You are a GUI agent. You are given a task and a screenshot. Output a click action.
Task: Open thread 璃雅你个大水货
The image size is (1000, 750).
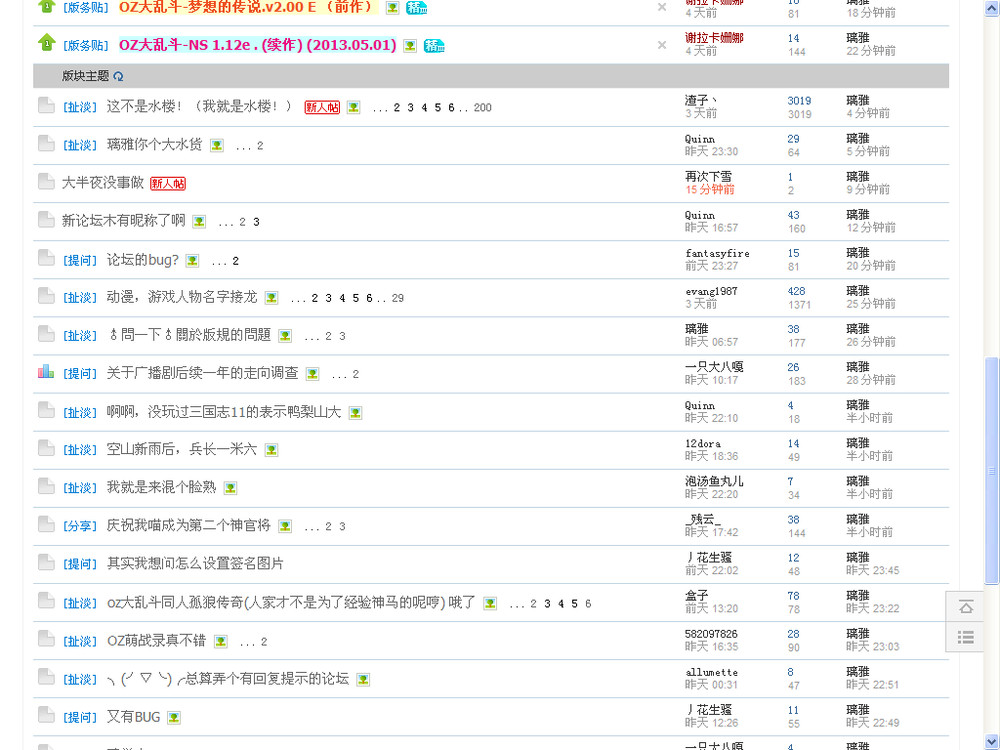coord(154,145)
